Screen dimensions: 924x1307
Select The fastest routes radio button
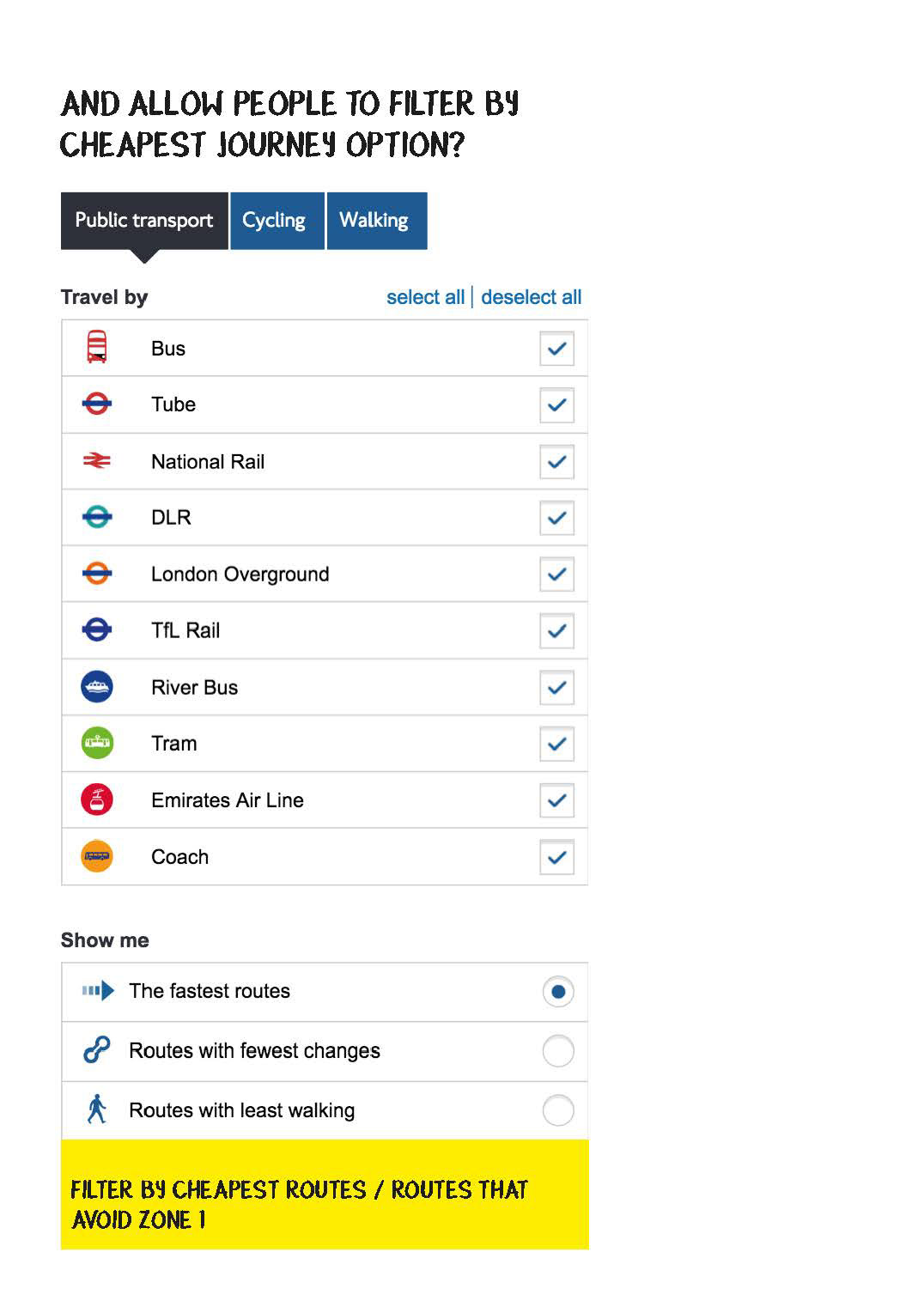pyautogui.click(x=558, y=992)
